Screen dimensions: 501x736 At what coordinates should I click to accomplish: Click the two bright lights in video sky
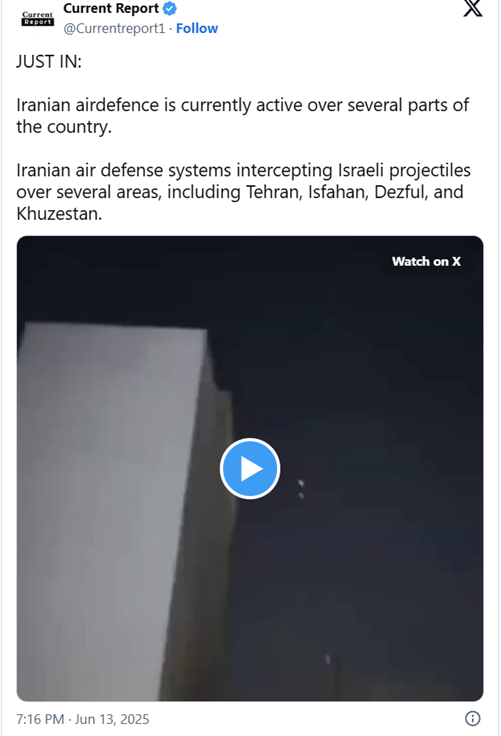[x=301, y=488]
